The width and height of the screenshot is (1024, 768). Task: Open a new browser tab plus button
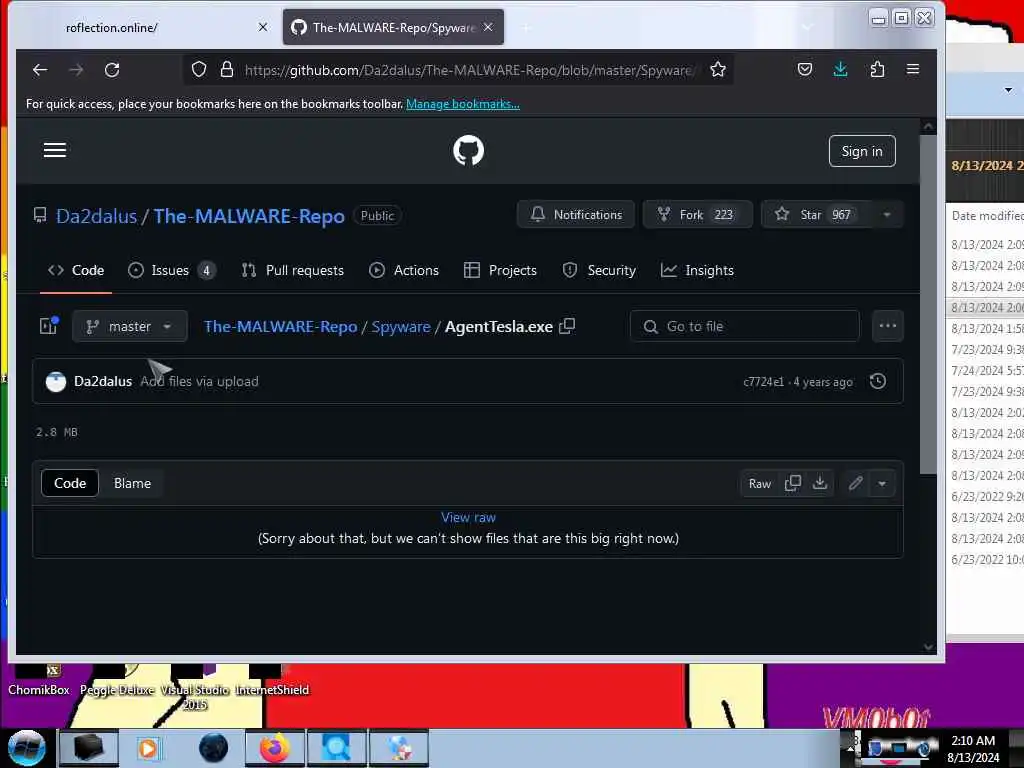(526, 27)
